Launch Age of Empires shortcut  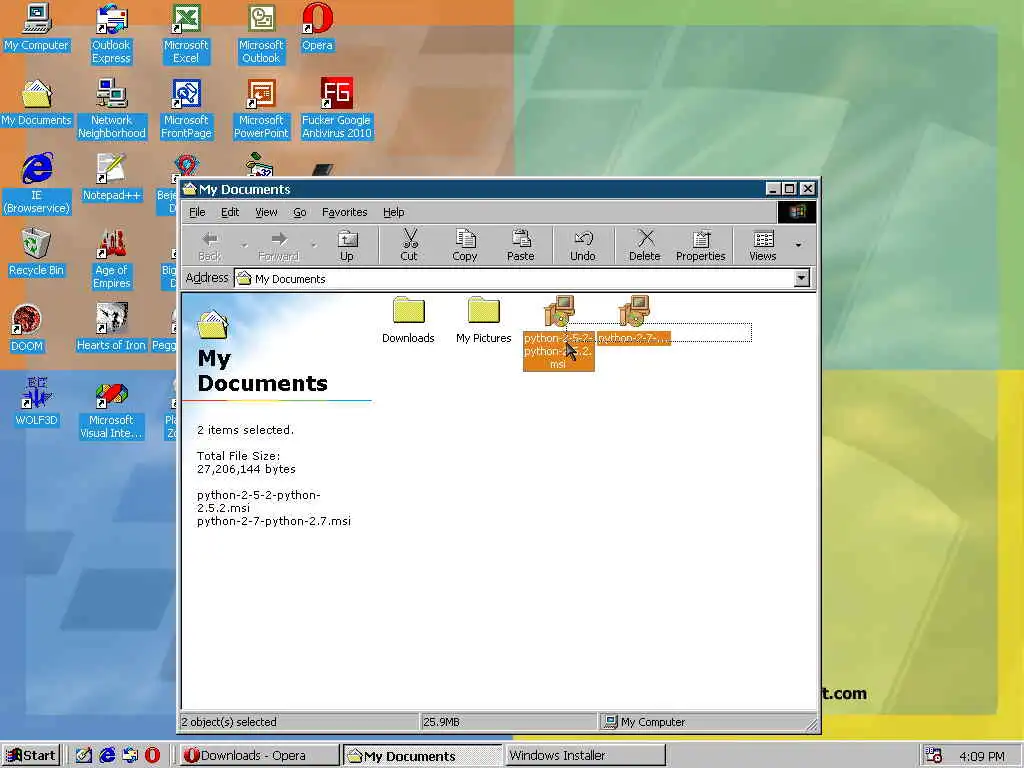pos(112,259)
